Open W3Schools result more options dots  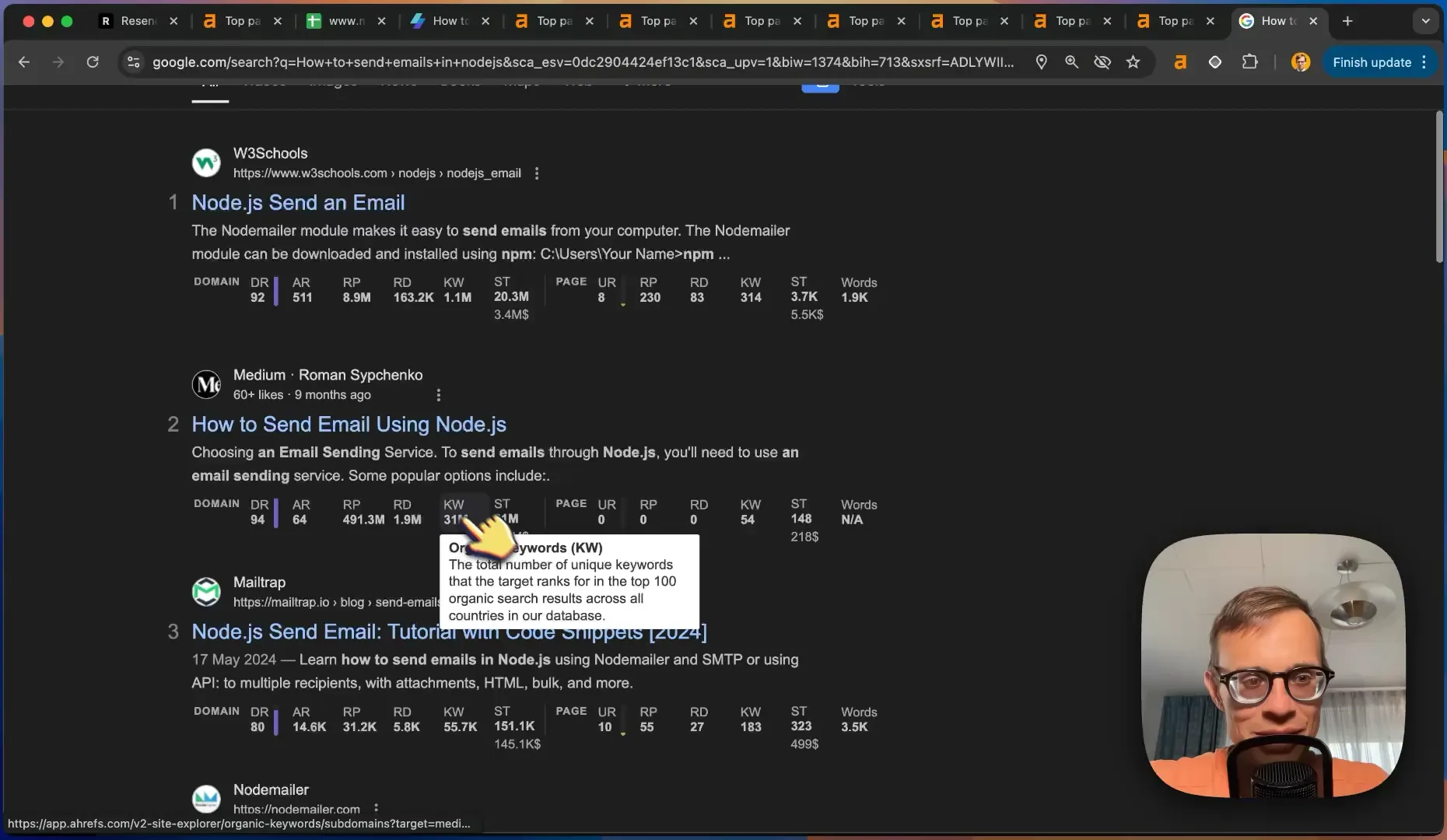(x=537, y=173)
